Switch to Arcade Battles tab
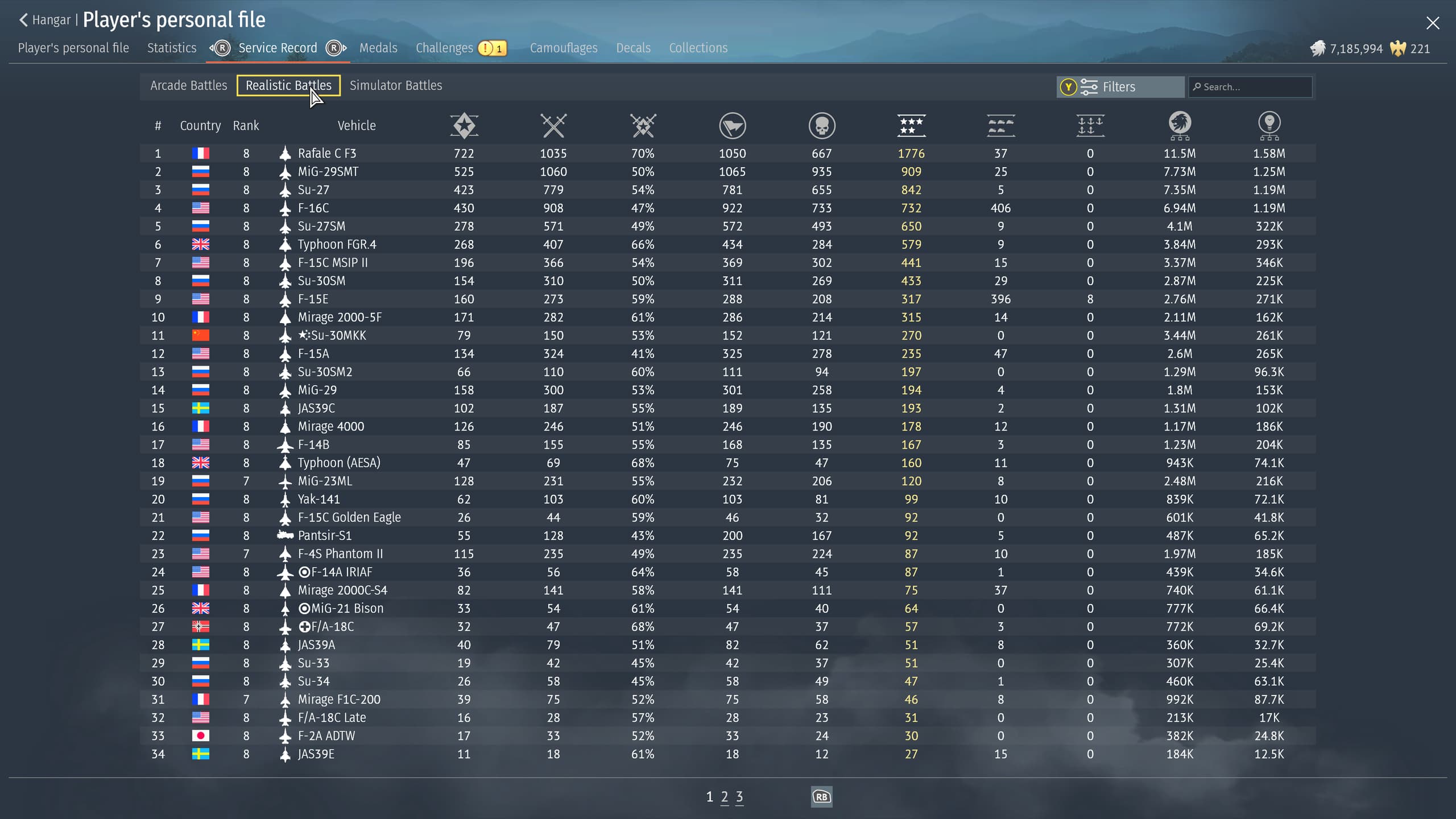 click(x=188, y=85)
